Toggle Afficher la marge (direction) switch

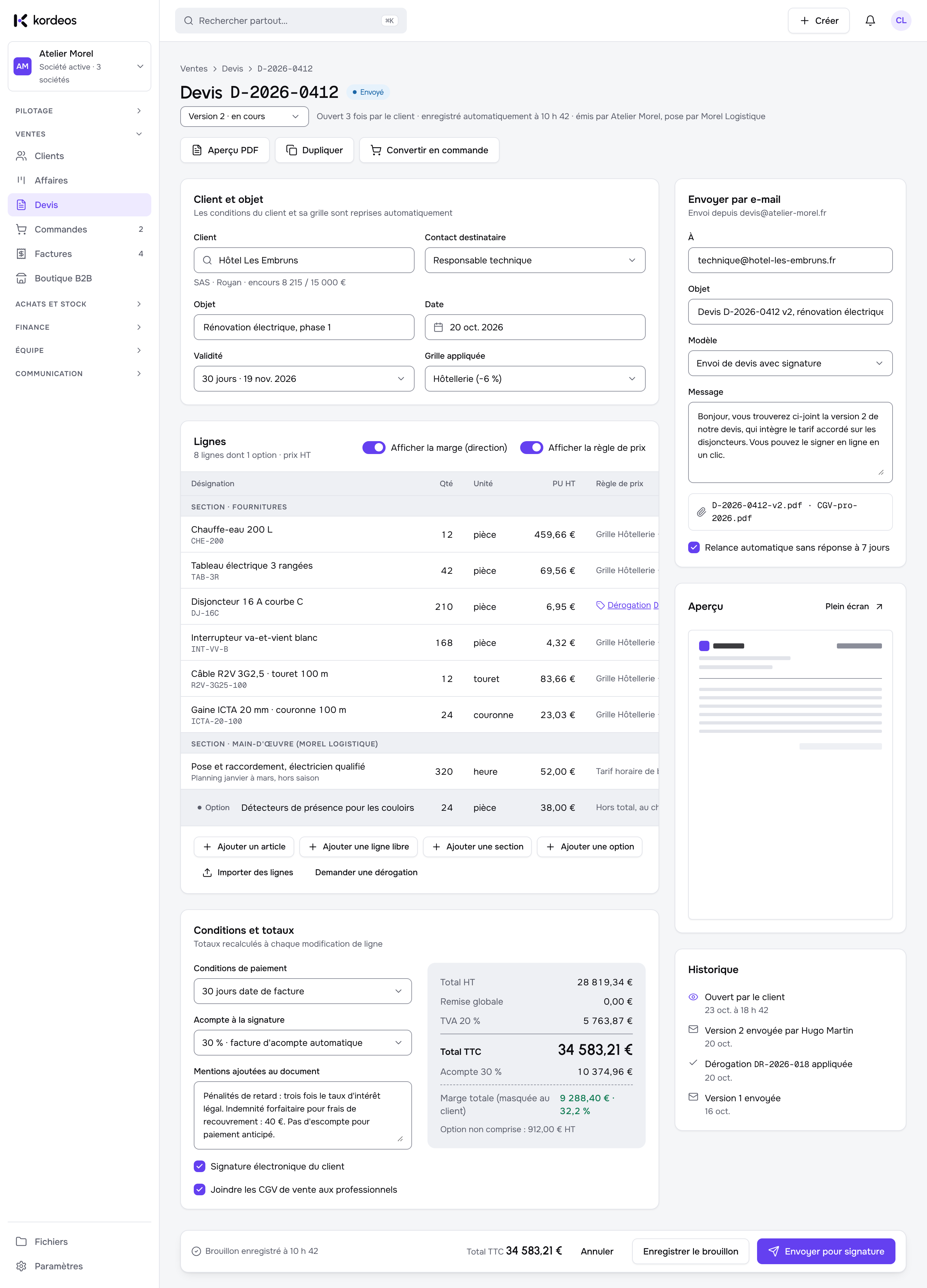coord(373,448)
